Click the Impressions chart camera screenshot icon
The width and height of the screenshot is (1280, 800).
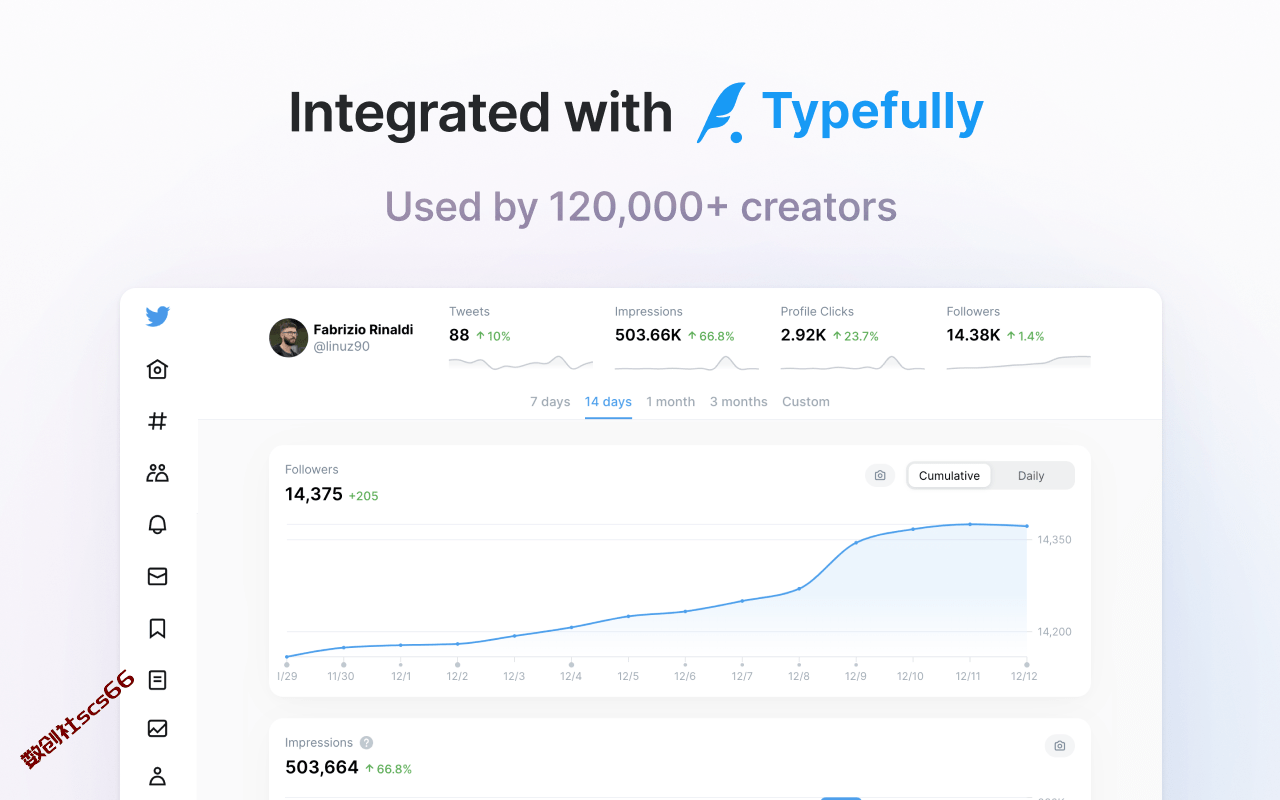click(x=1060, y=746)
